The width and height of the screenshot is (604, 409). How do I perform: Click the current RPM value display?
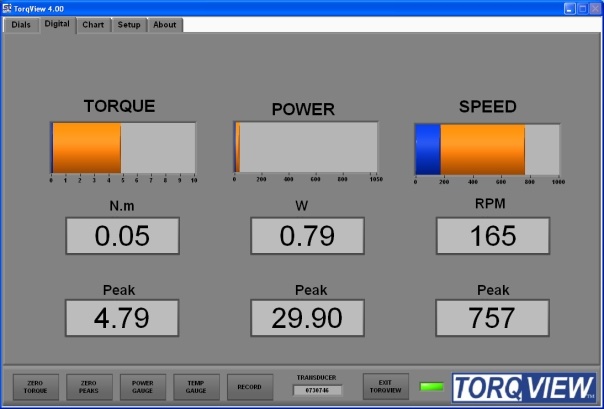point(493,236)
